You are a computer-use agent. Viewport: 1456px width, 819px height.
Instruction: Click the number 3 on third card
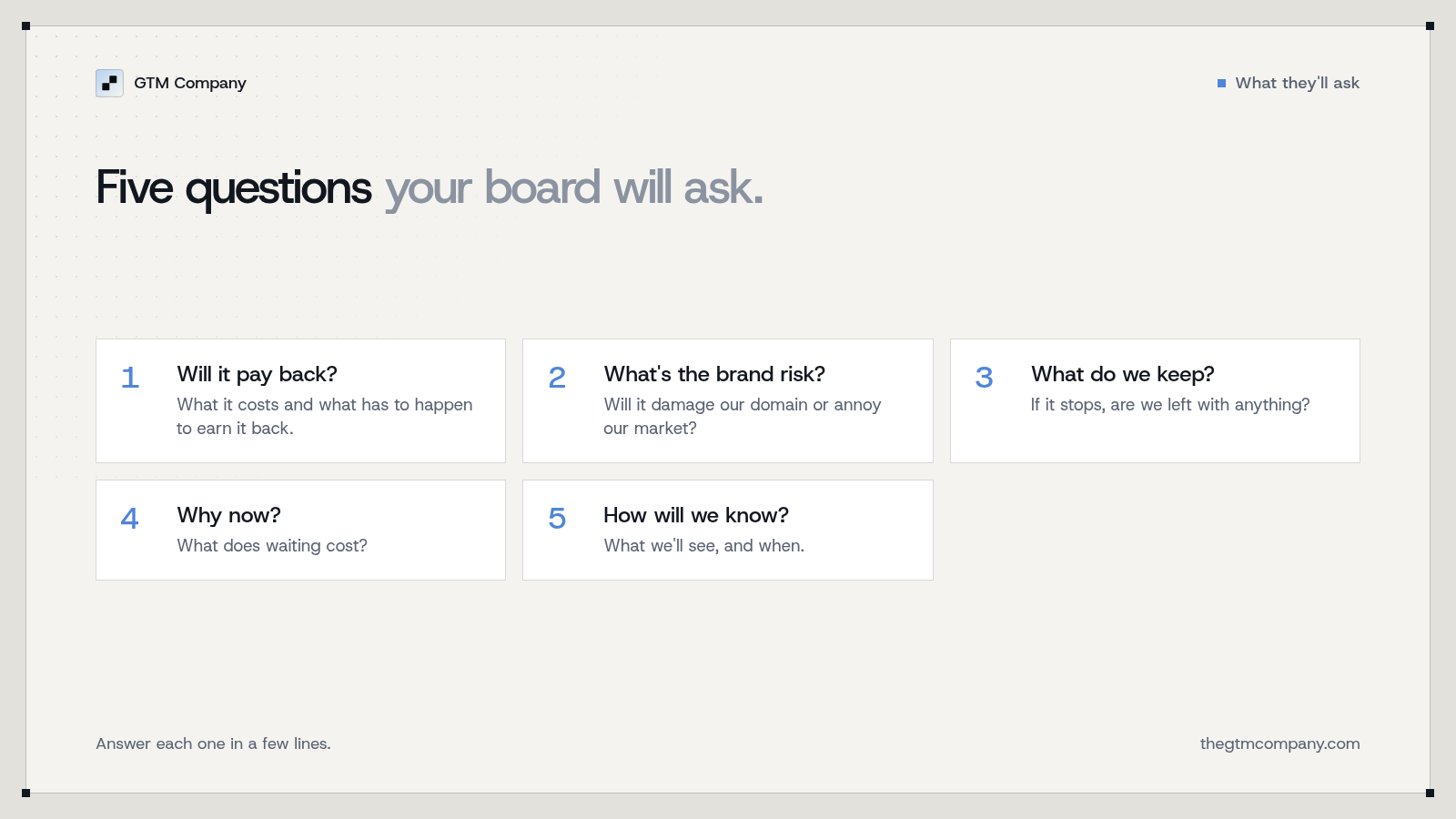click(984, 378)
